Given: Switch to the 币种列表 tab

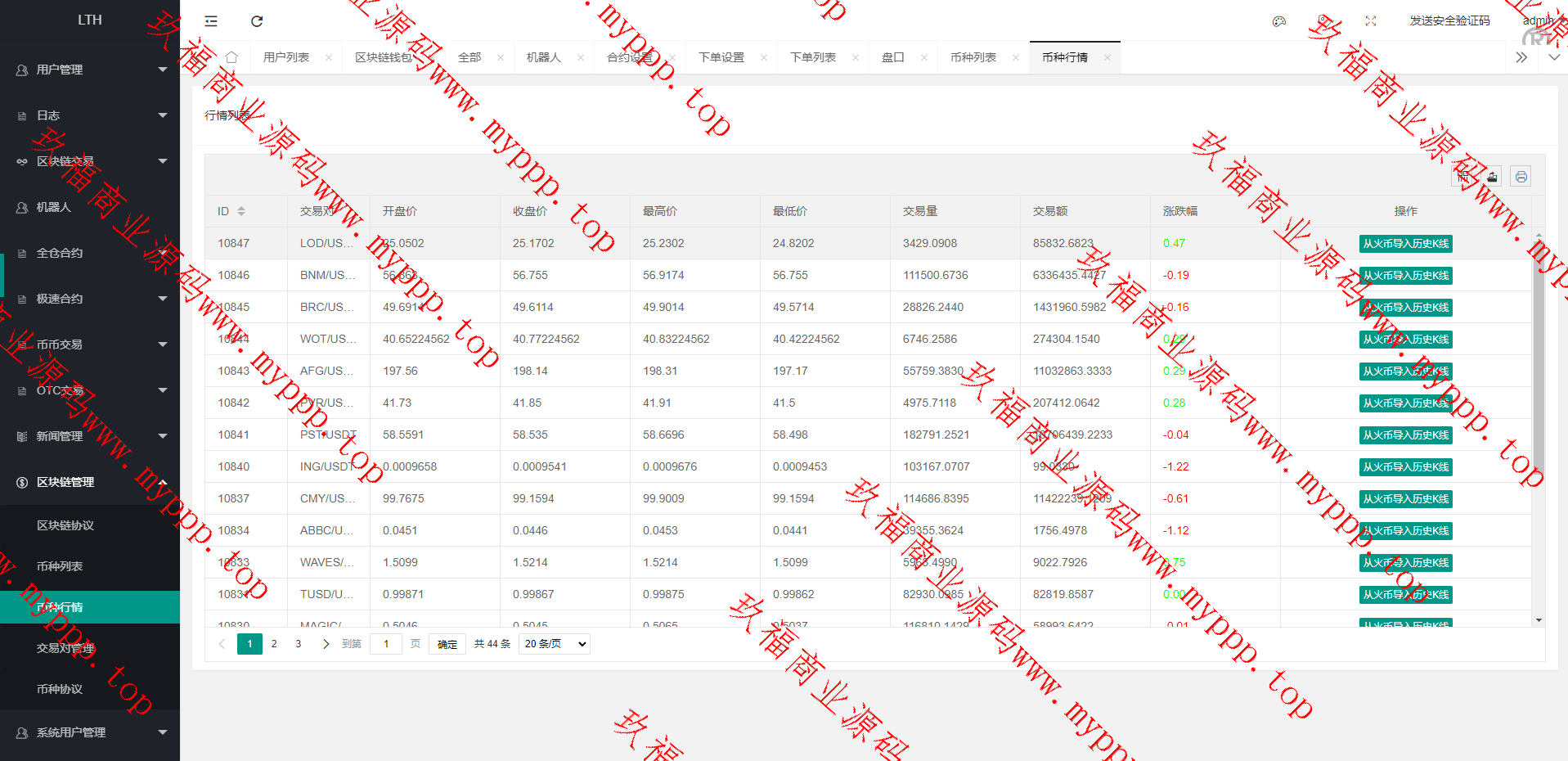Looking at the screenshot, I should 973,57.
